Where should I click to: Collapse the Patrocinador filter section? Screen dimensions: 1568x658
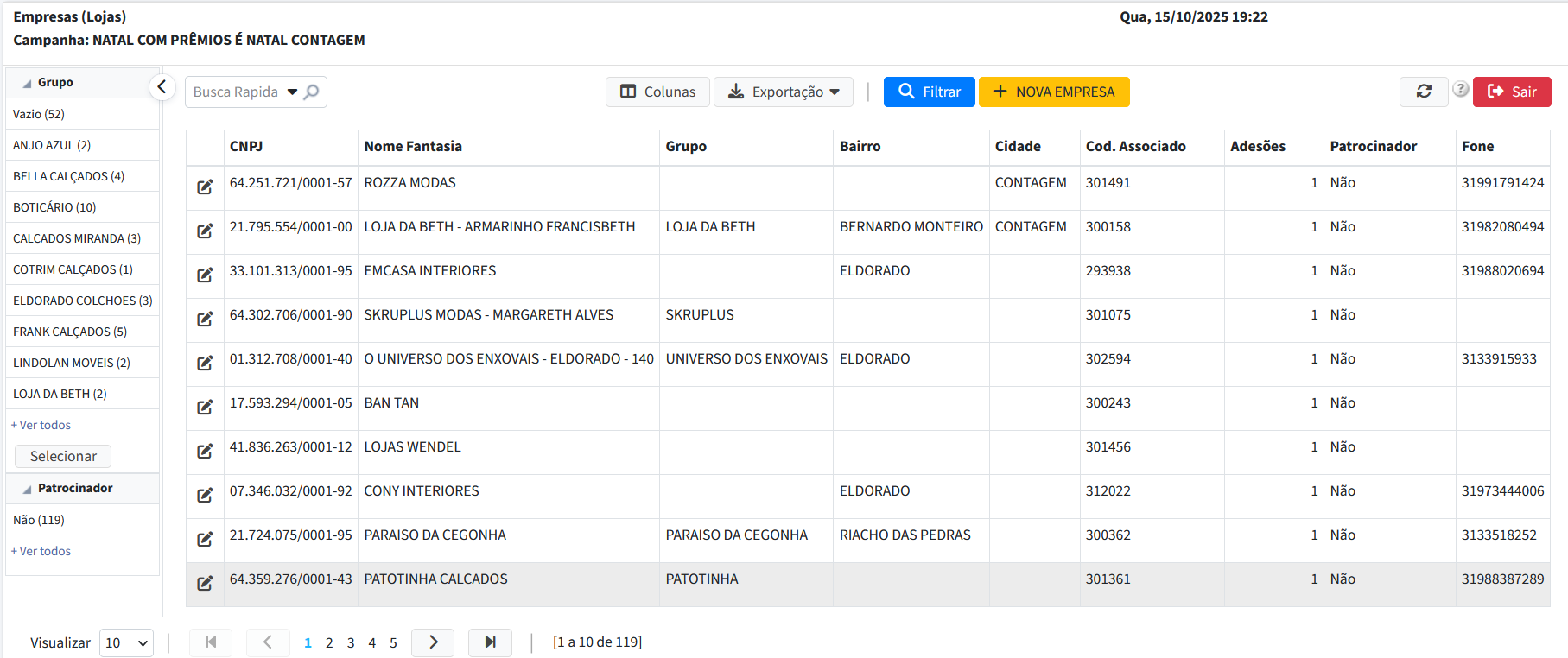point(28,489)
